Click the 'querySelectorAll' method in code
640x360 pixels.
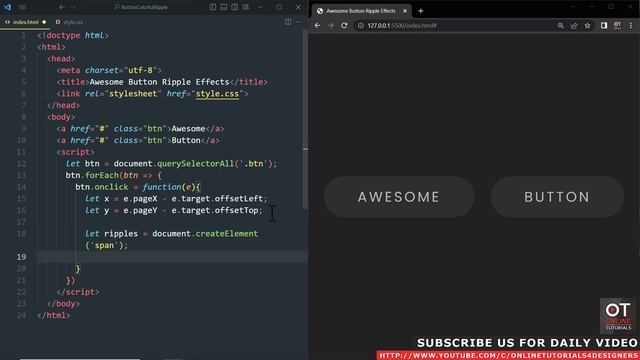196,164
